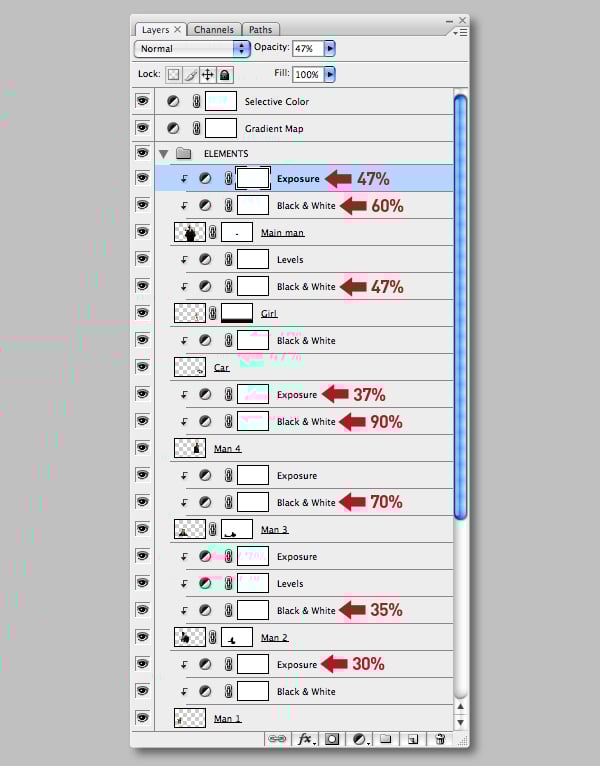The width and height of the screenshot is (600, 766).
Task: Hide the Selective Color layer
Action: [x=142, y=101]
